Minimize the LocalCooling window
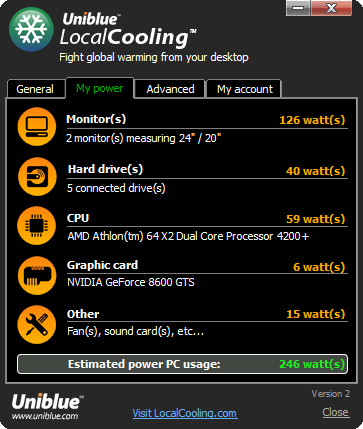The height and width of the screenshot is (429, 363). (298, 8)
